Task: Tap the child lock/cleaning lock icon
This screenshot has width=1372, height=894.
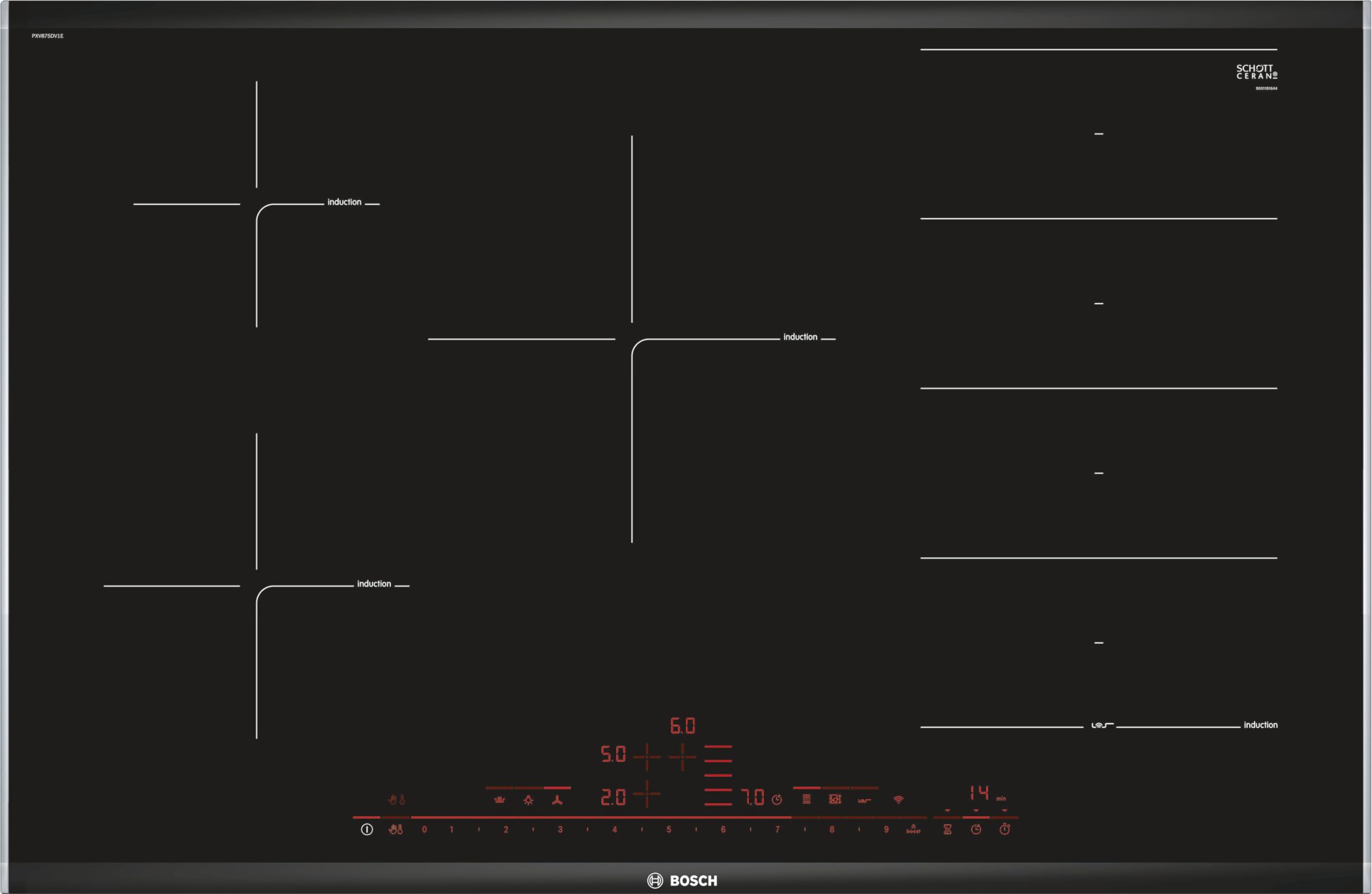Action: pos(396,830)
